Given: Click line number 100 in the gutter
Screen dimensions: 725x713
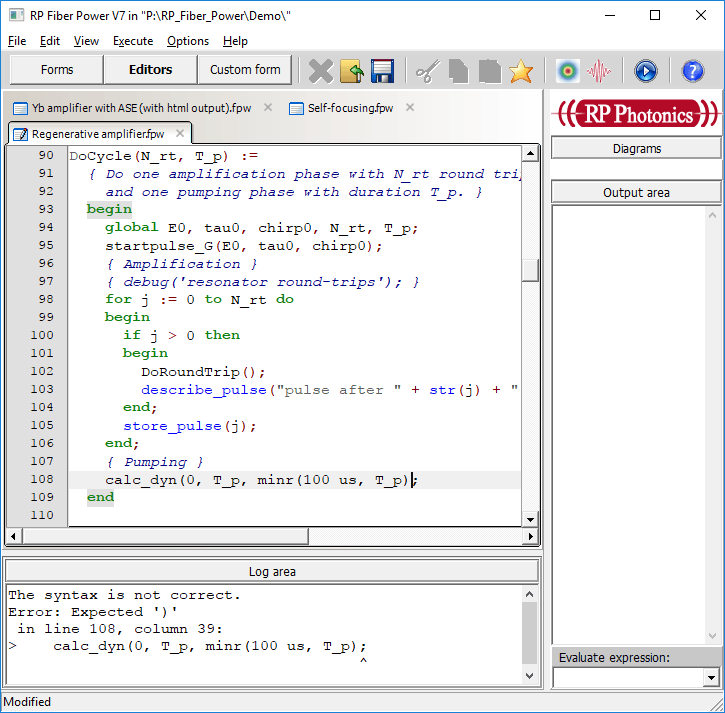Looking at the screenshot, I should [42, 335].
